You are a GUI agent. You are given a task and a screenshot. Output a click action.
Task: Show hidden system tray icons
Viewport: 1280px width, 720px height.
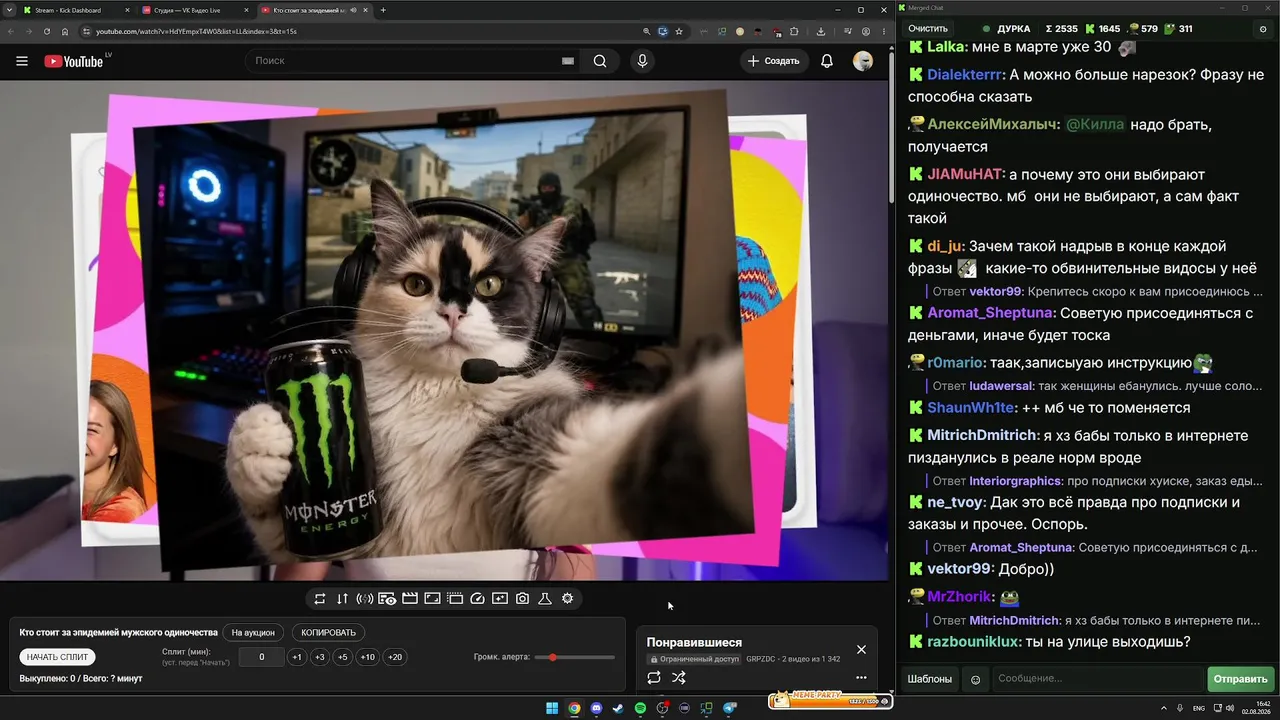click(x=1163, y=708)
